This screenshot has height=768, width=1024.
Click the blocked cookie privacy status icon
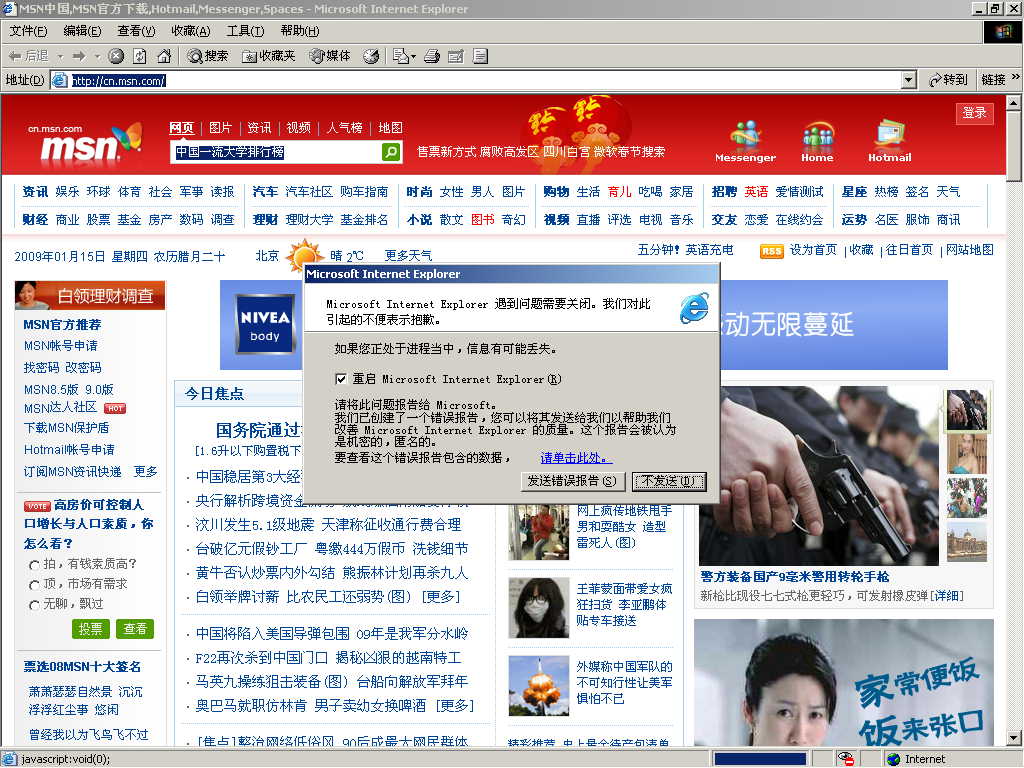[x=846, y=759]
